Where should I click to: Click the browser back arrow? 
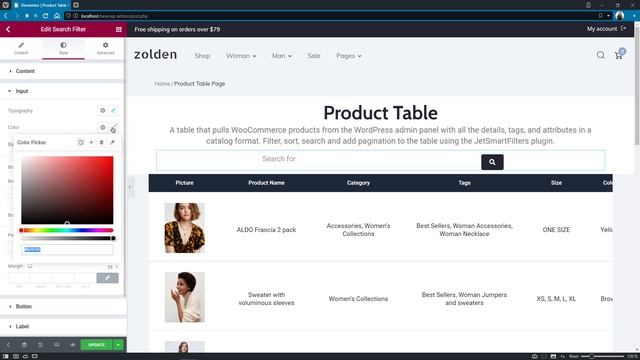click(6, 16)
